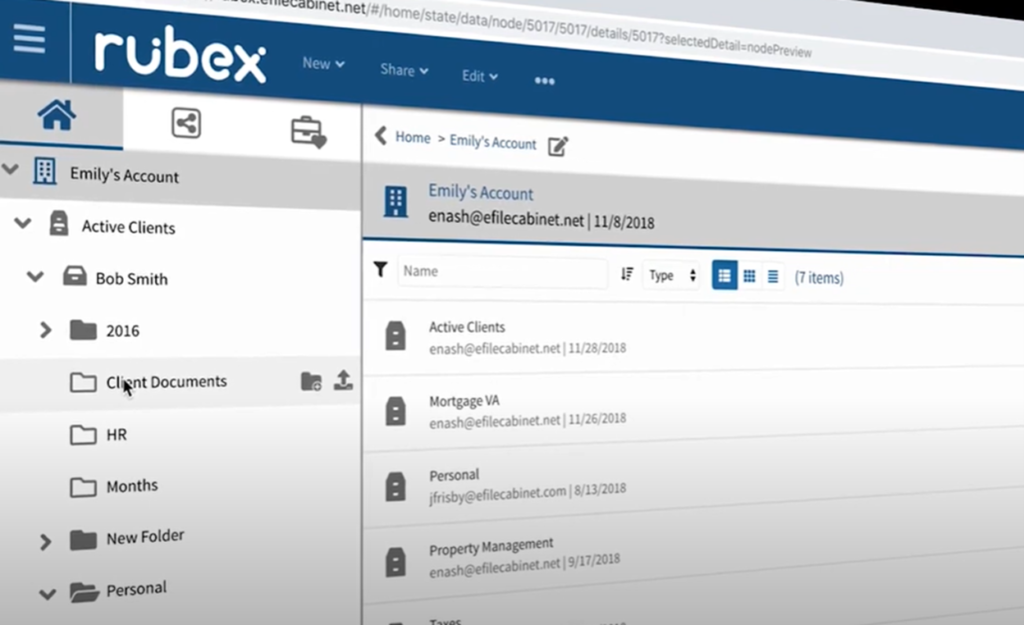Open the briefcase favorites sidebar tab icon
This screenshot has width=1024, height=625.
[308, 131]
